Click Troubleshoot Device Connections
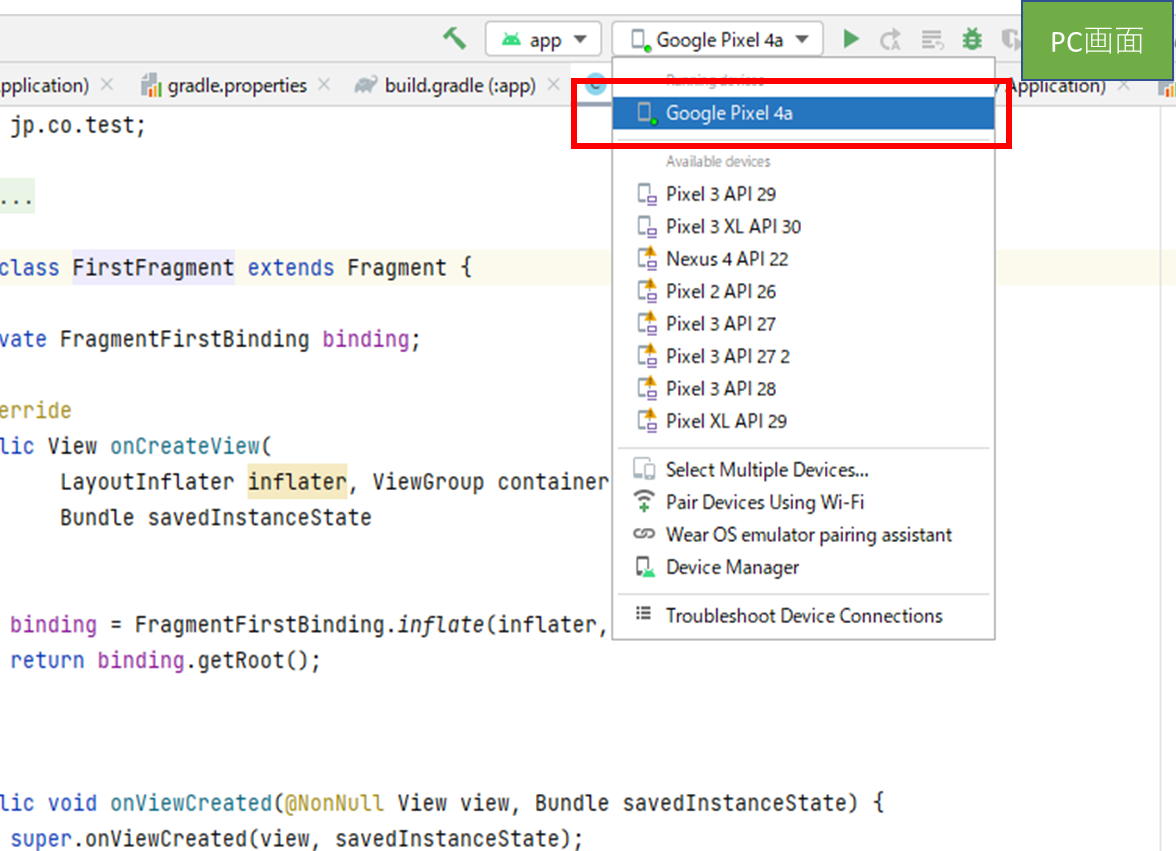Image resolution: width=1176 pixels, height=851 pixels. click(803, 616)
